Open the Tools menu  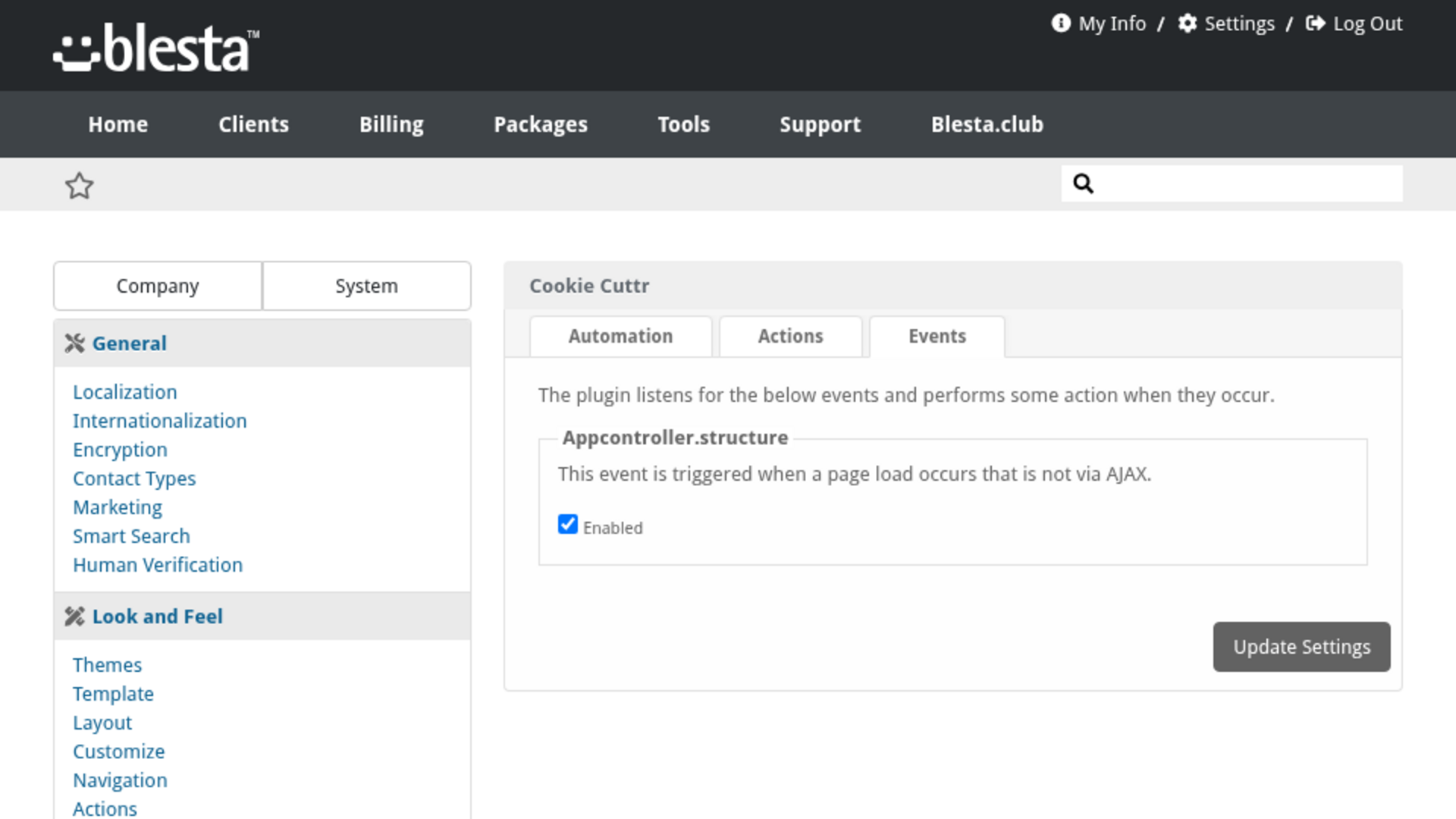click(x=683, y=124)
